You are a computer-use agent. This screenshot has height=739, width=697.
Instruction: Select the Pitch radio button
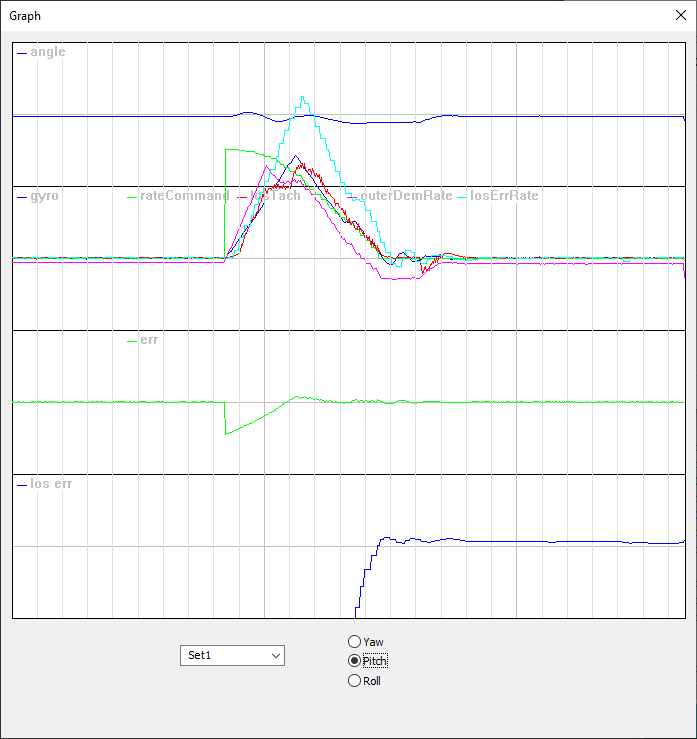pos(354,661)
